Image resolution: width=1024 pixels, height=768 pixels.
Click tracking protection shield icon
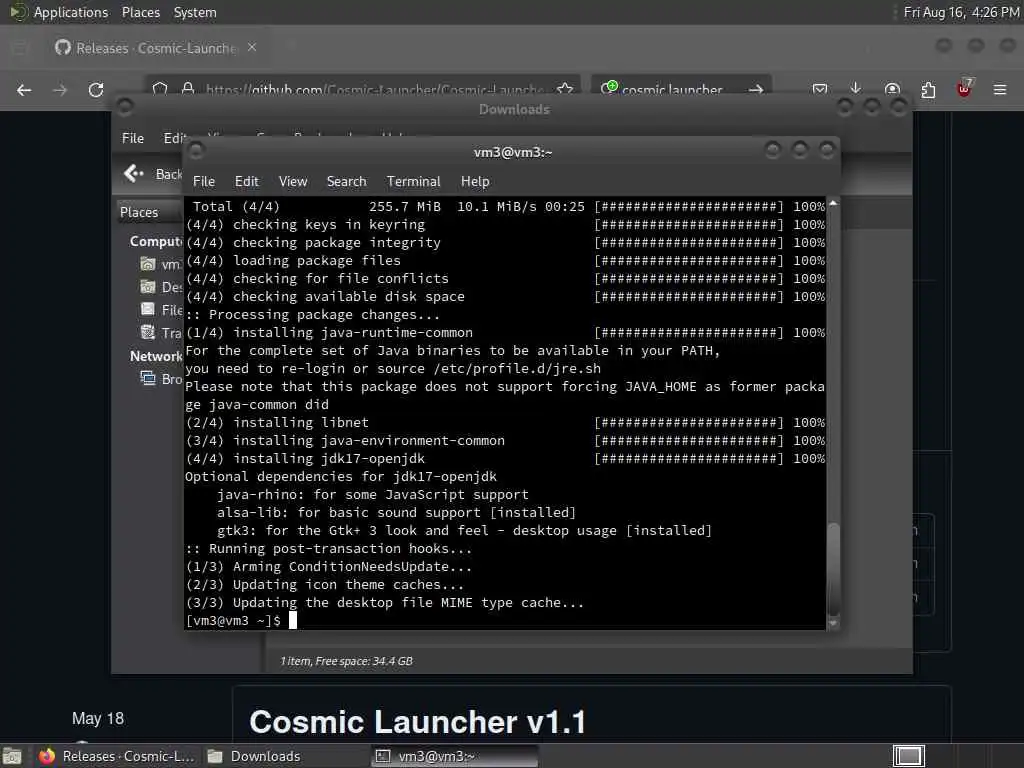tap(160, 89)
